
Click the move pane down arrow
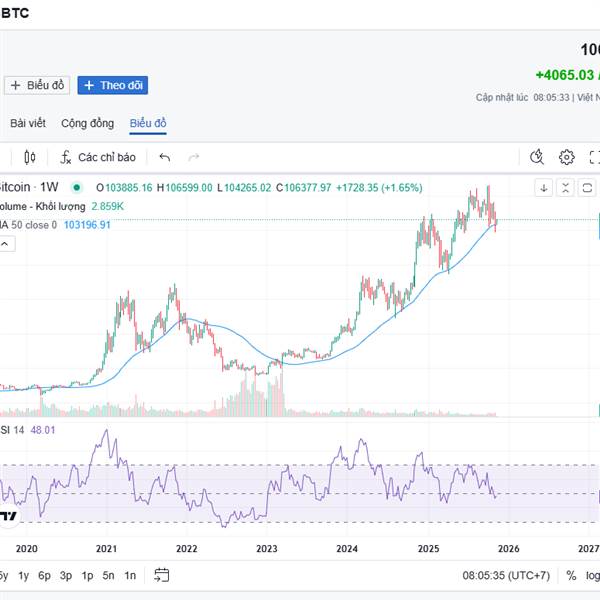543,187
